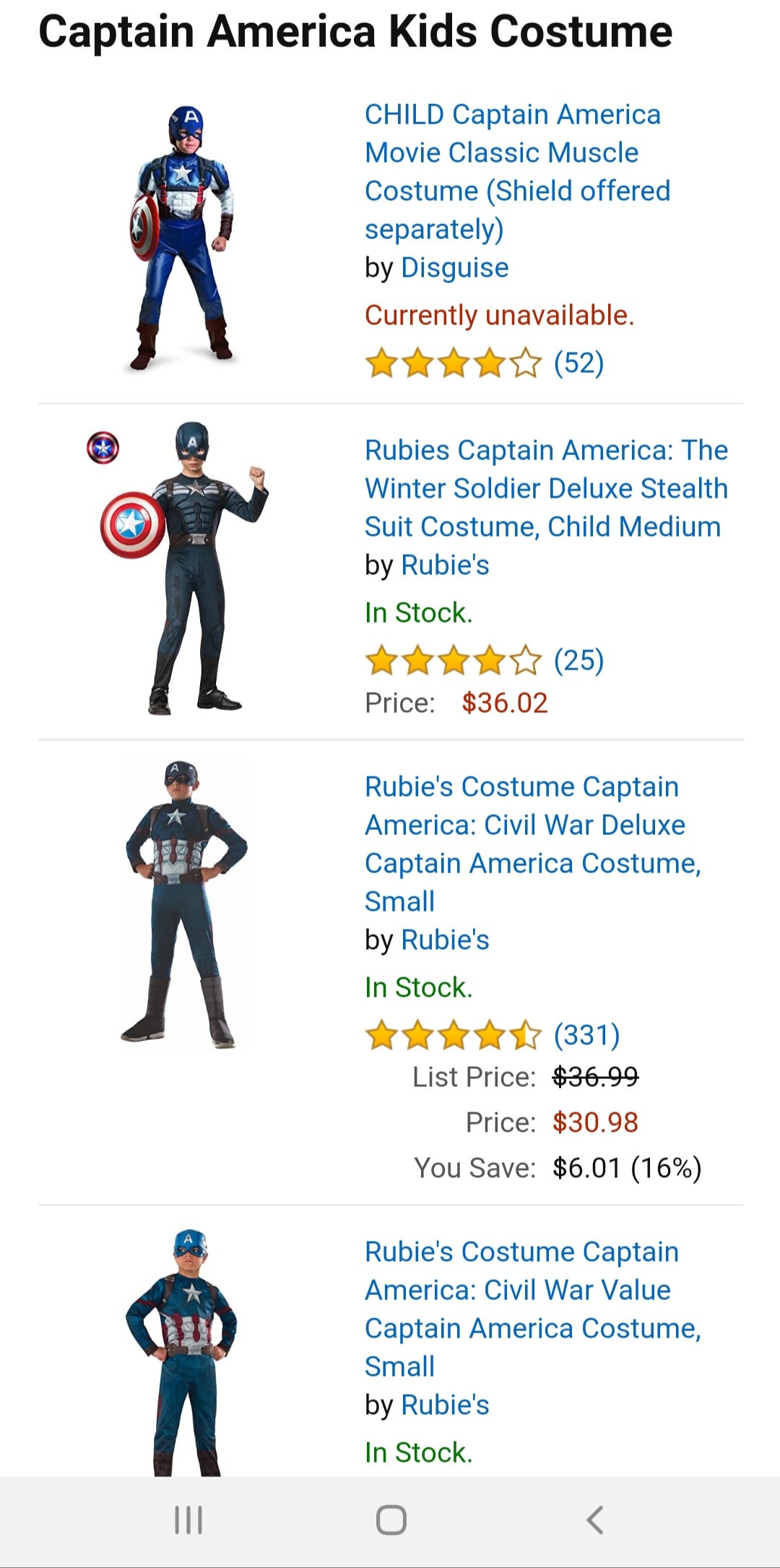Visit Rubie's brand link under Winter Soldier costume
This screenshot has height=1568, width=780.
(x=445, y=566)
